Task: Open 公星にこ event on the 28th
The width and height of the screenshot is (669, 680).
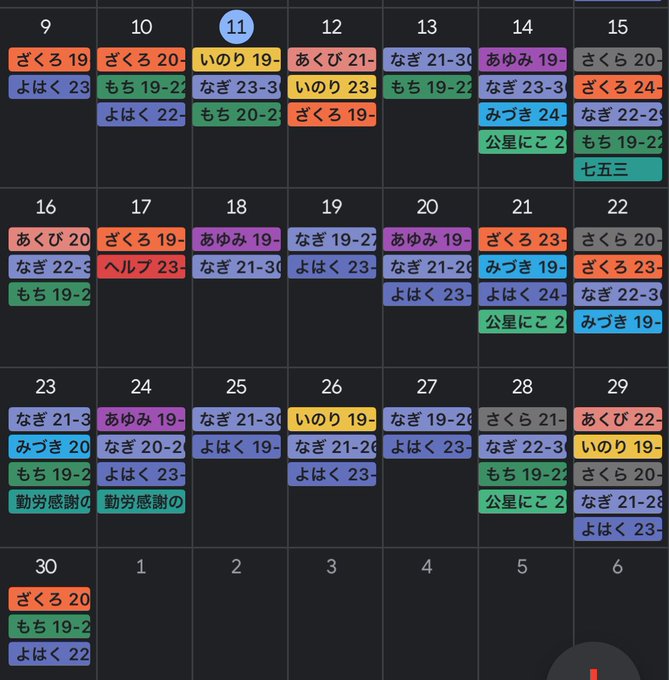Action: tap(523, 502)
